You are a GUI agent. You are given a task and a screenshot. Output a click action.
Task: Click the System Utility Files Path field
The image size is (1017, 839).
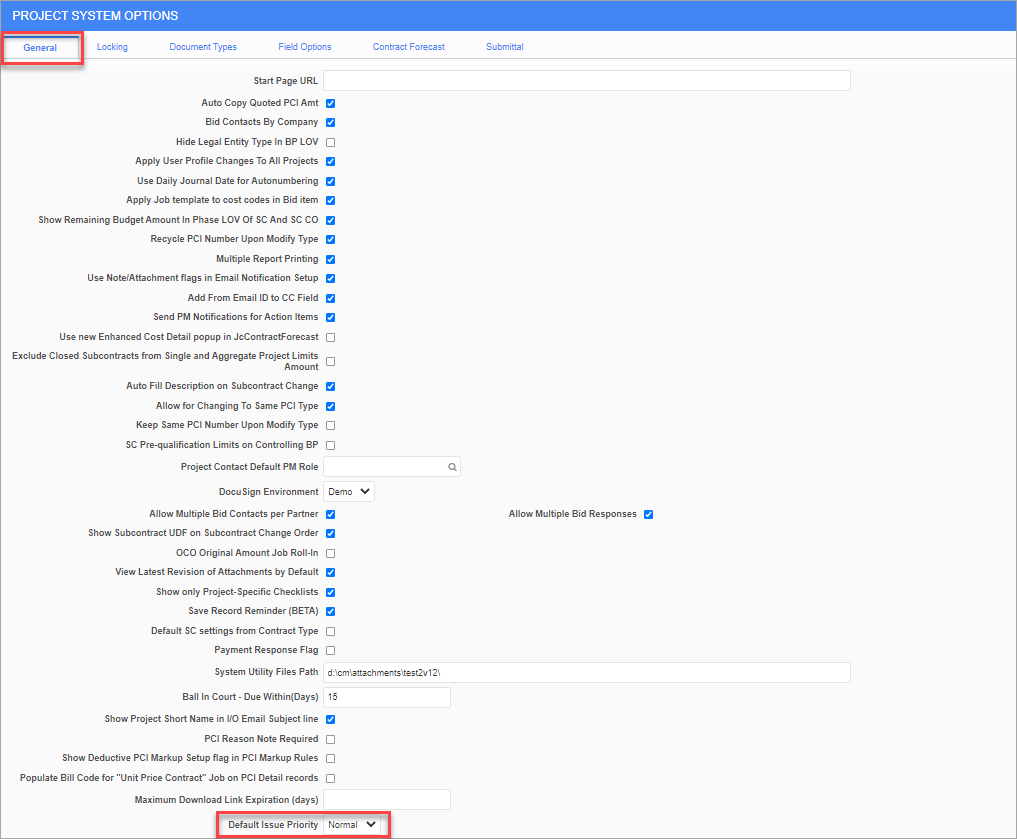click(x=587, y=672)
